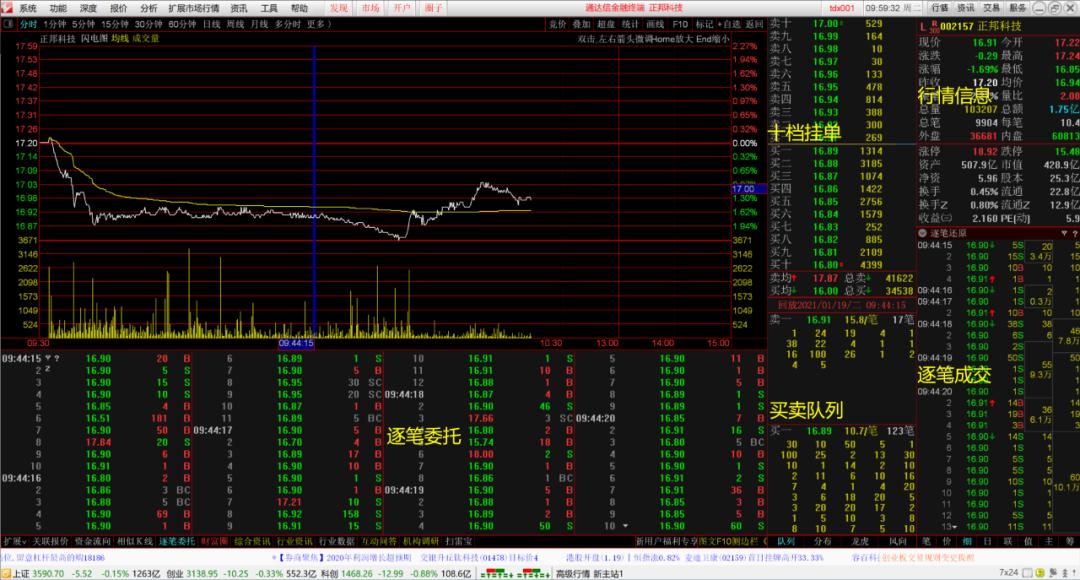Open the 工具 menu
This screenshot has height=580, width=1080.
[269, 8]
